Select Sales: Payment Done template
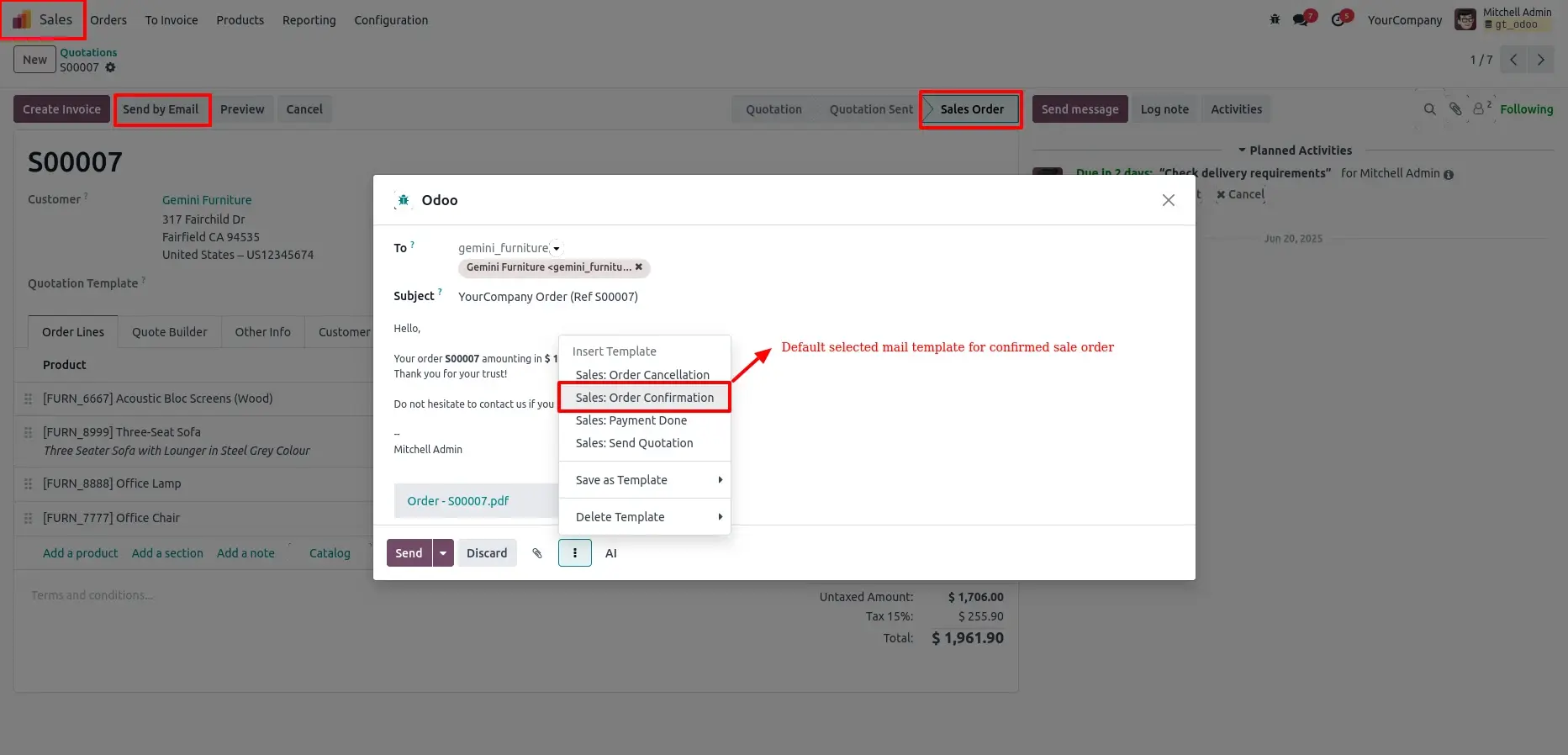The width and height of the screenshot is (1568, 755). tap(645, 420)
